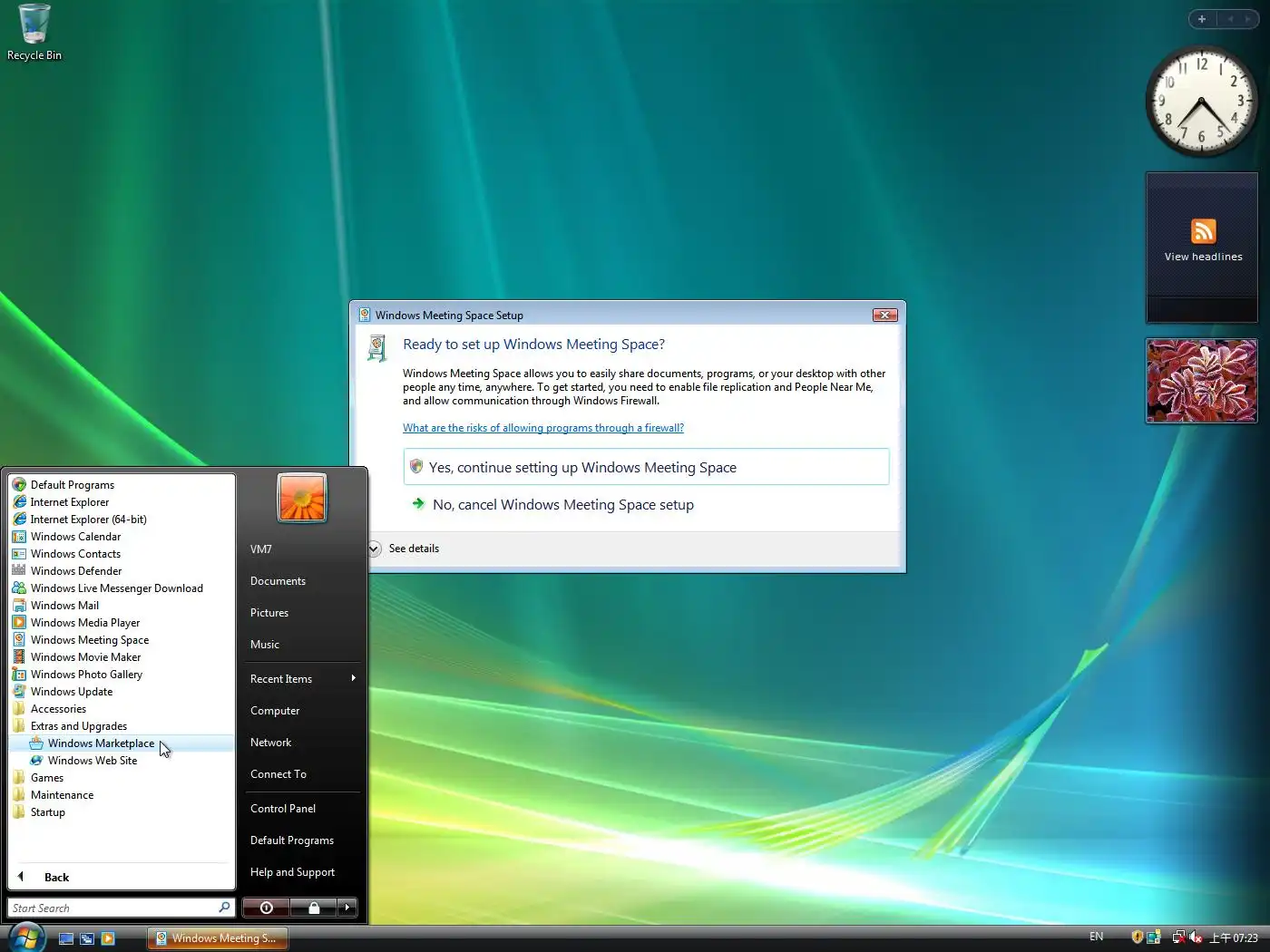Open Default Programs in All Programs list
Viewport: 1270px width, 952px height.
pos(122,485)
